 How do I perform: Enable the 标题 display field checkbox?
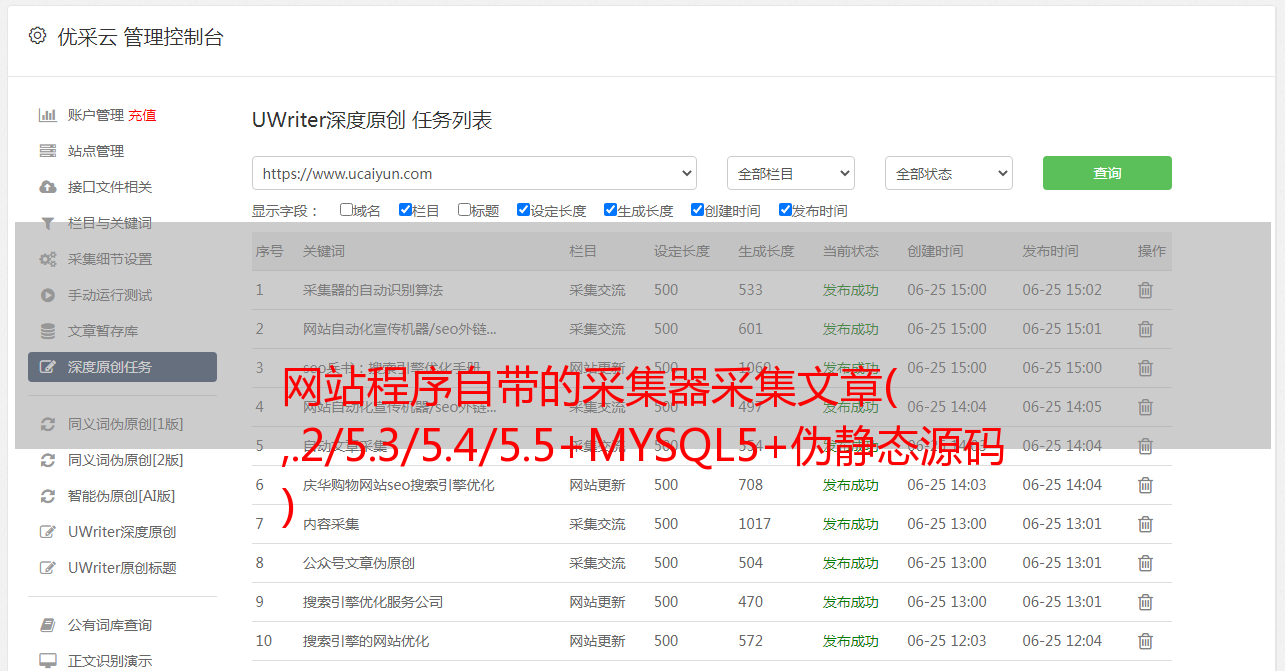[x=464, y=210]
